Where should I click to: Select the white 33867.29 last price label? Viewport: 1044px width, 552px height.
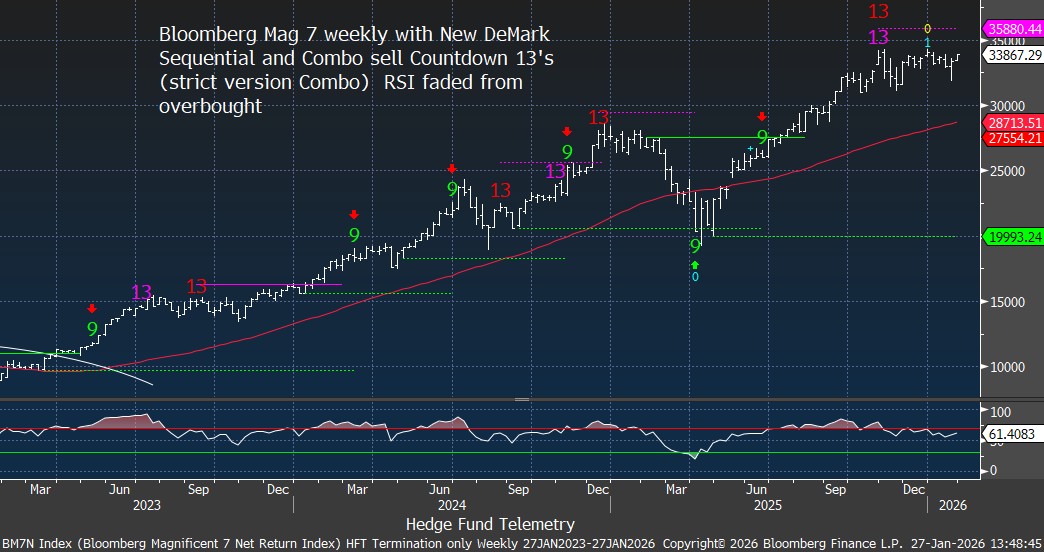click(x=1013, y=57)
